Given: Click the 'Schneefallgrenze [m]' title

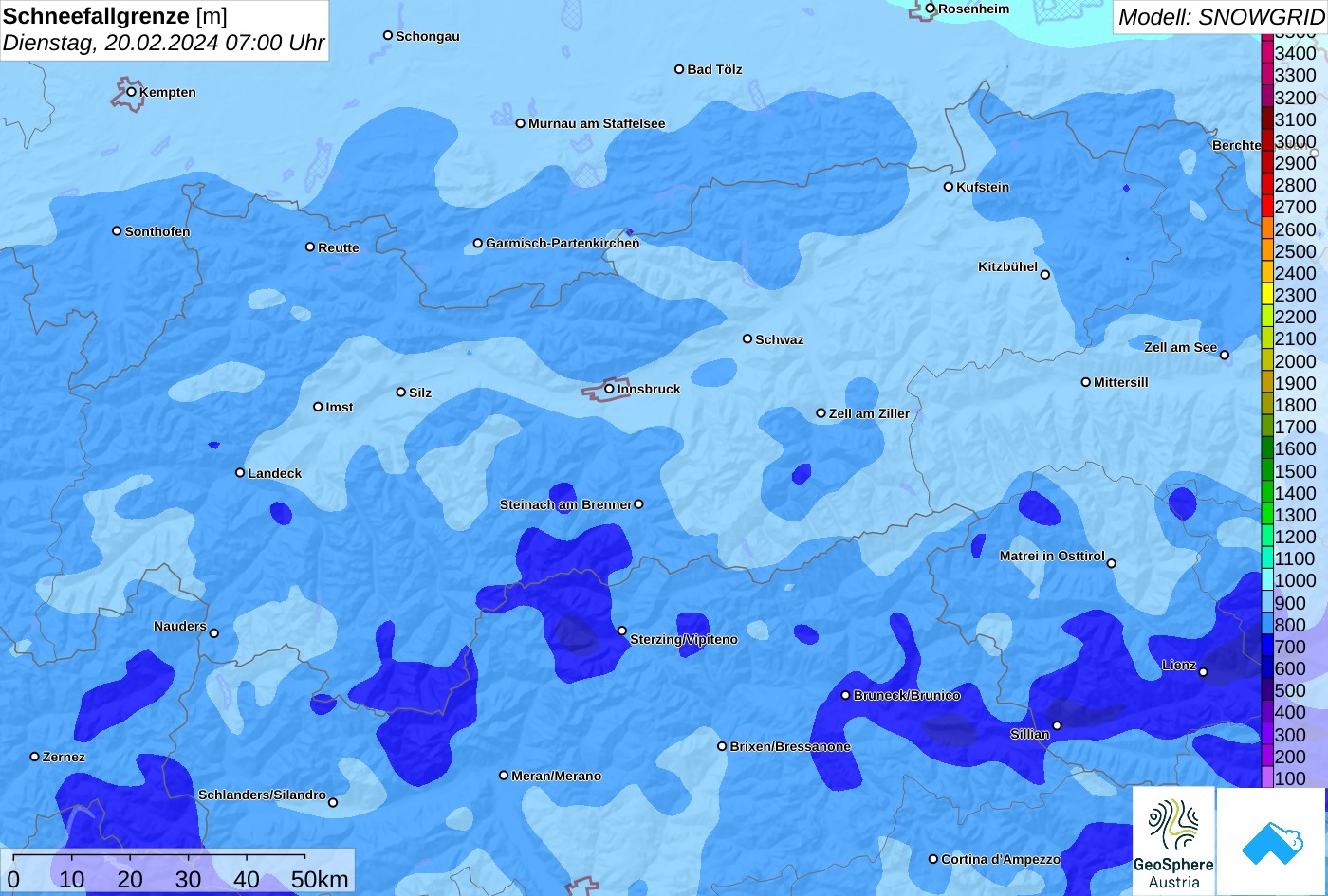Looking at the screenshot, I should tap(116, 16).
